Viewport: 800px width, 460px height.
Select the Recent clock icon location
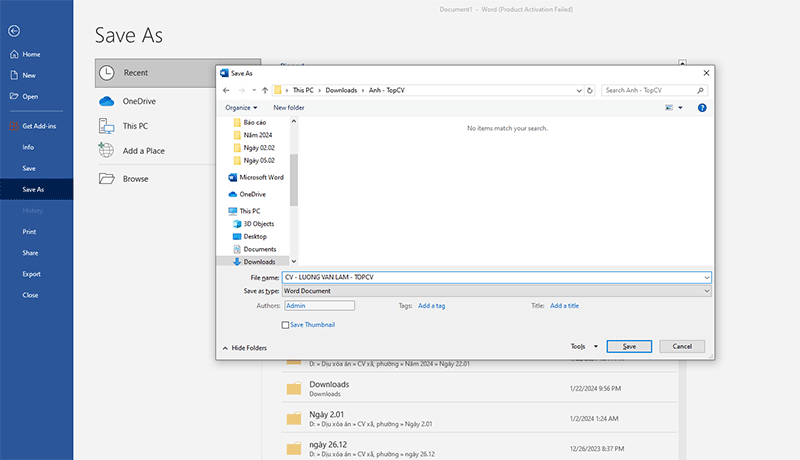(107, 73)
